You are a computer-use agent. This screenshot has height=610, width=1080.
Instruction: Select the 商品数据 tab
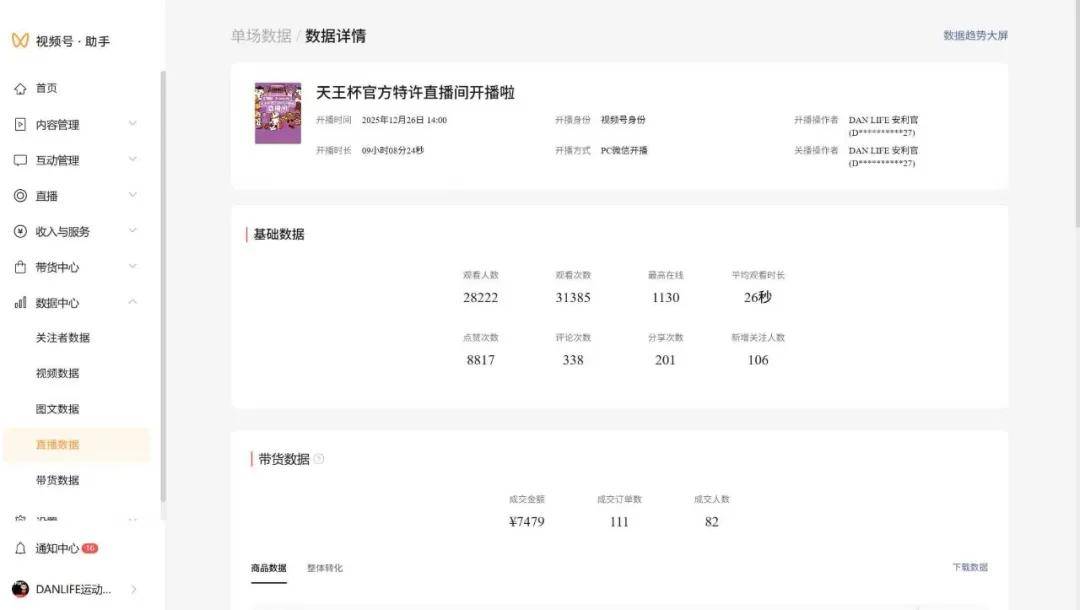[268, 568]
